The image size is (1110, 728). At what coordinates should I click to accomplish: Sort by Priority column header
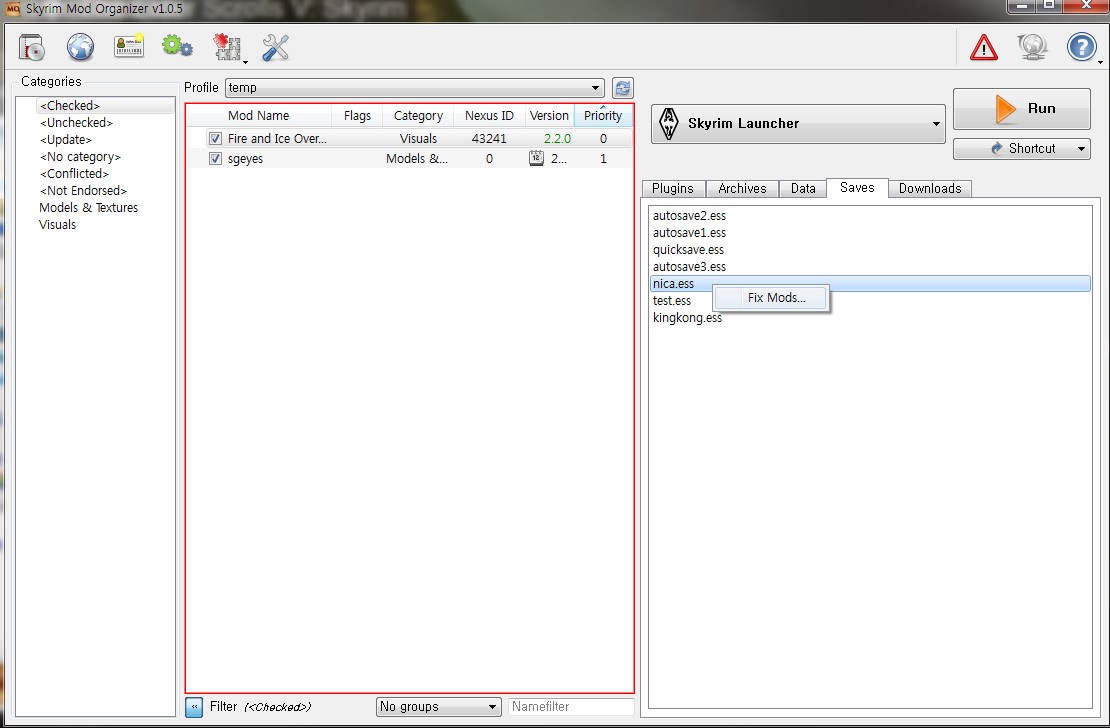pyautogui.click(x=603, y=115)
